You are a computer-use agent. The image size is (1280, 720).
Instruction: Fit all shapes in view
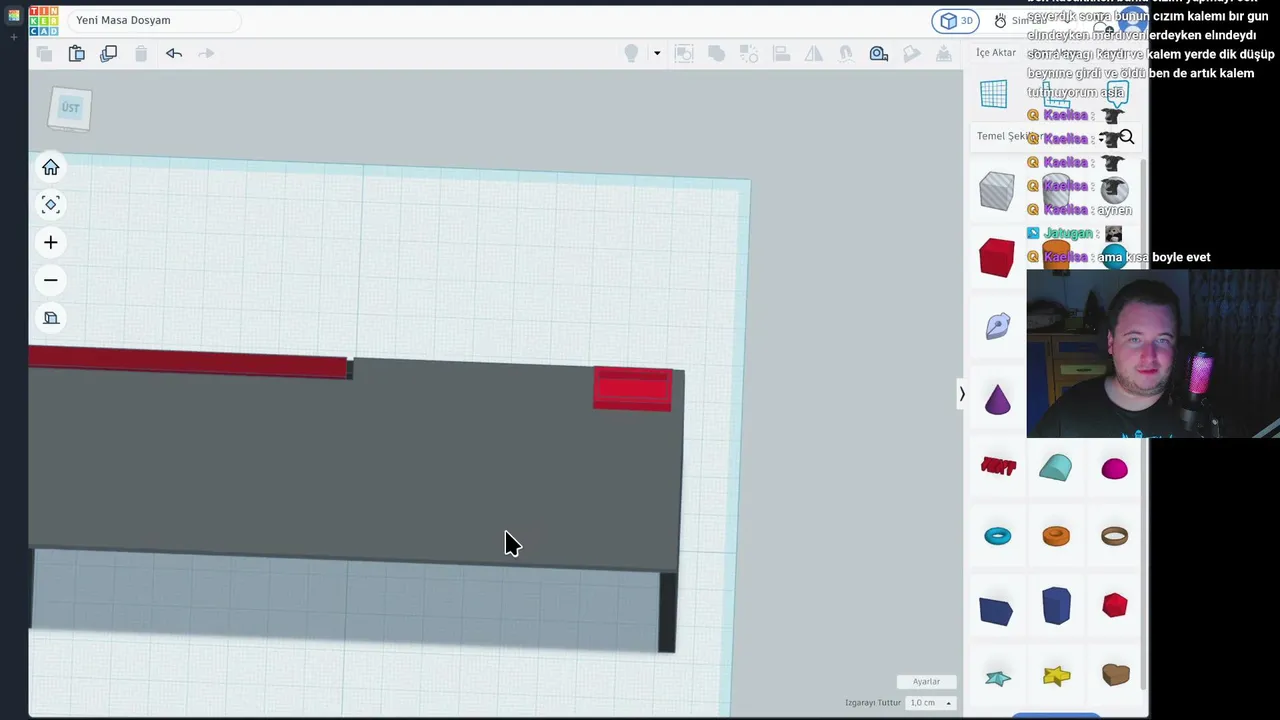pos(51,205)
